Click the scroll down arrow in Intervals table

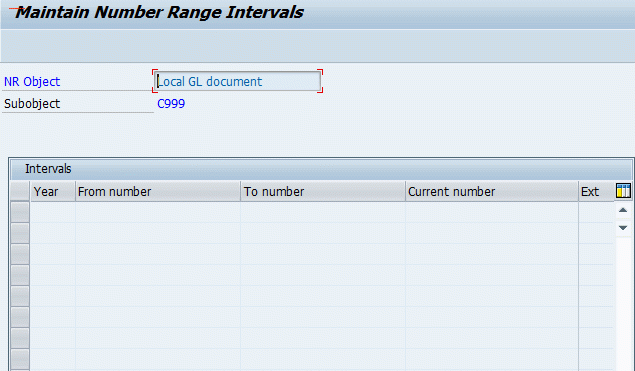tap(623, 228)
